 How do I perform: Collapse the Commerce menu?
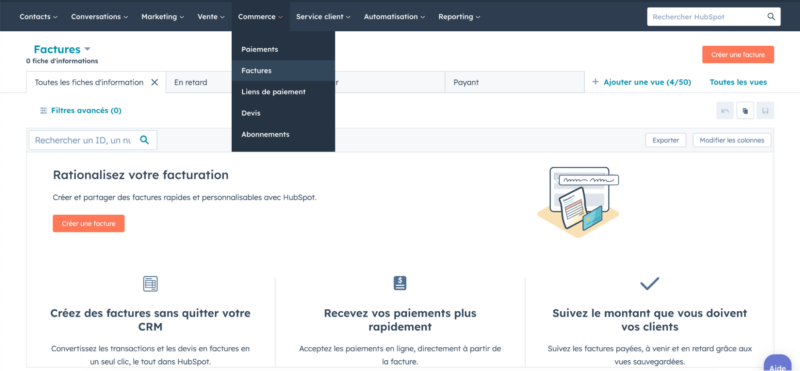260,16
